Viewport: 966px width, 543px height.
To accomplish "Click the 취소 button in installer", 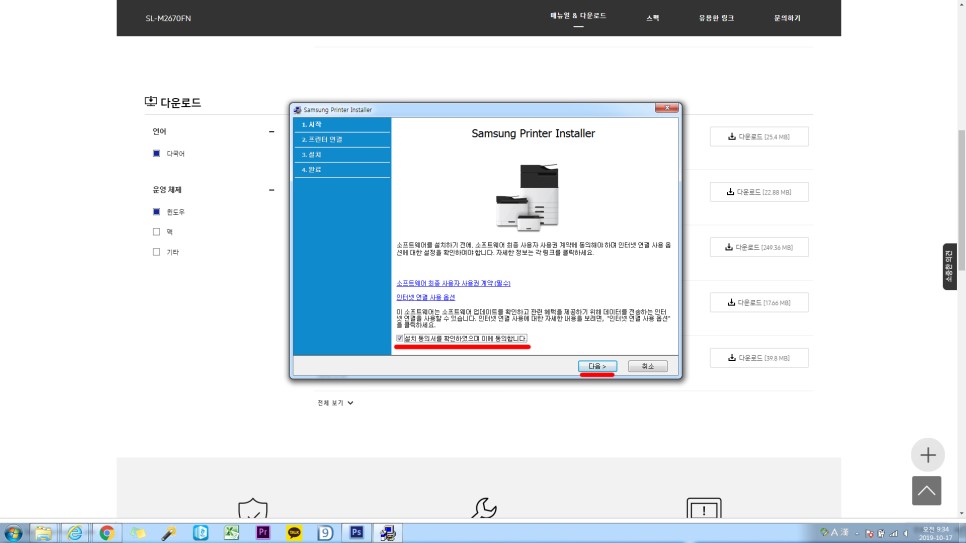I will (647, 366).
